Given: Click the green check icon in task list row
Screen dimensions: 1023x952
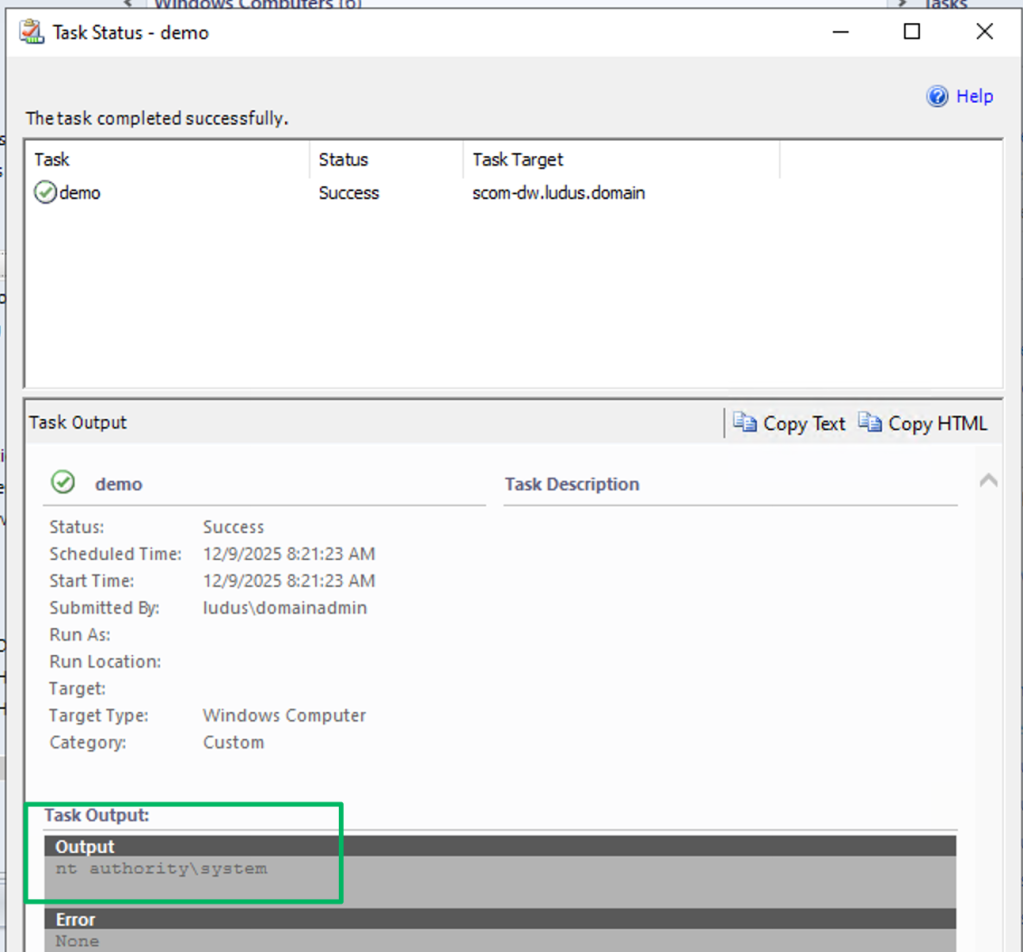Looking at the screenshot, I should pos(45,193).
